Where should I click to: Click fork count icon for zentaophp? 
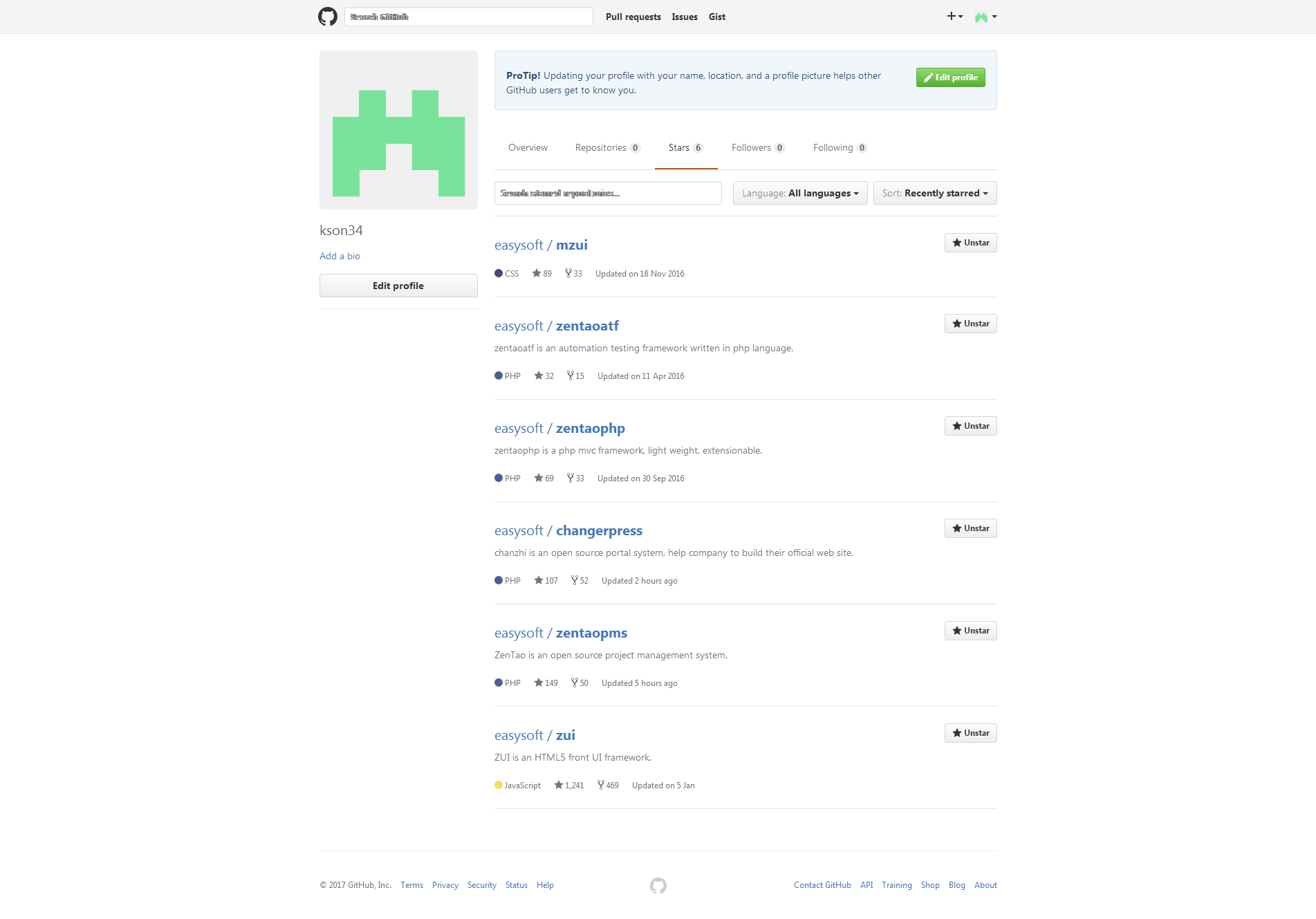(x=571, y=478)
